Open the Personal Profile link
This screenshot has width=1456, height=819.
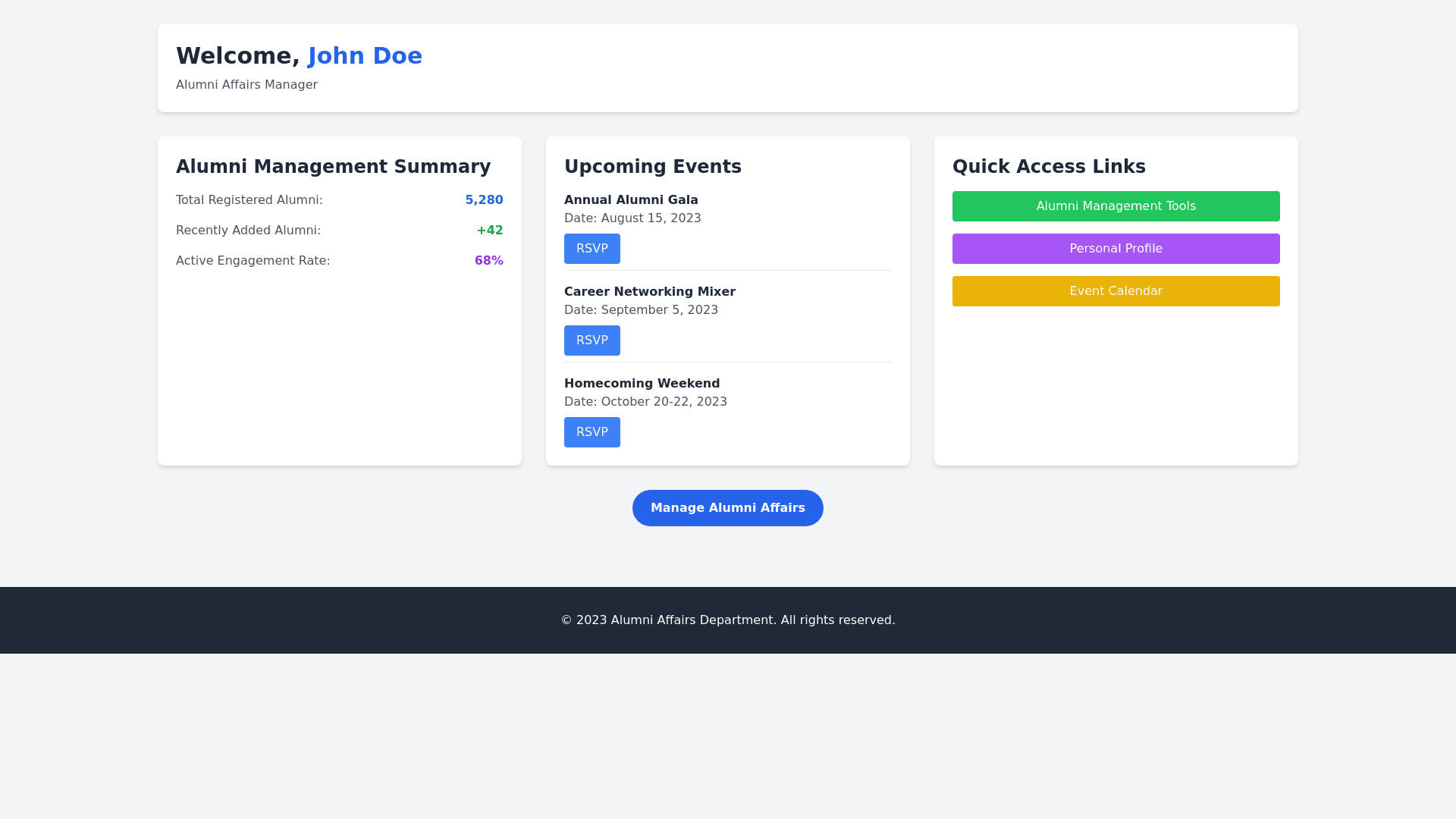pyautogui.click(x=1116, y=249)
